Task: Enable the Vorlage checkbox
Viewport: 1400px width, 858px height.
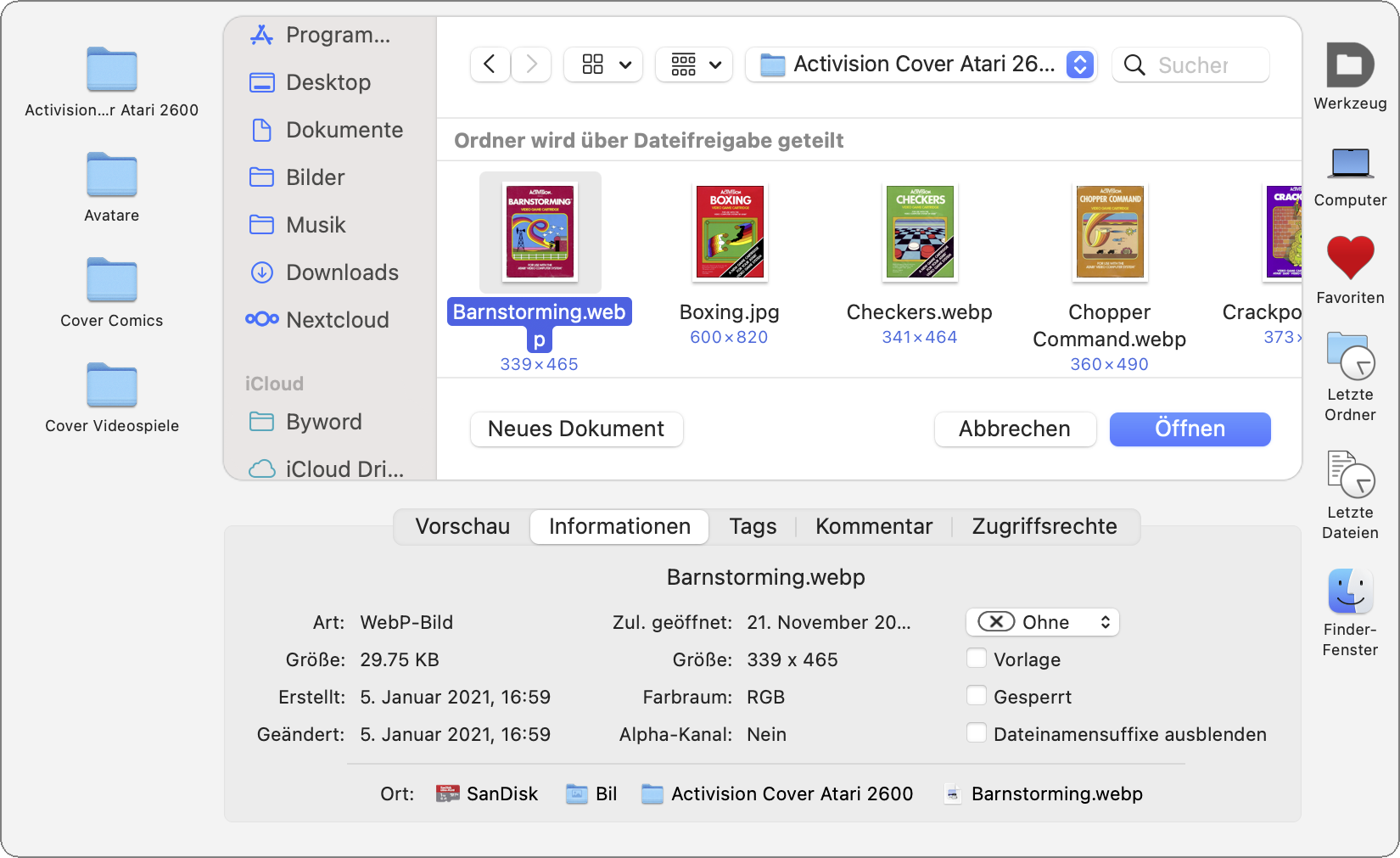Action: click(977, 659)
